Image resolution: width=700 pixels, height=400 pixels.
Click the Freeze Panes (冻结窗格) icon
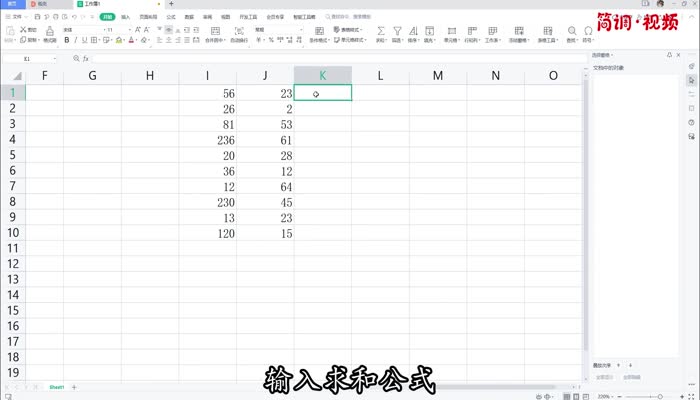(x=519, y=31)
